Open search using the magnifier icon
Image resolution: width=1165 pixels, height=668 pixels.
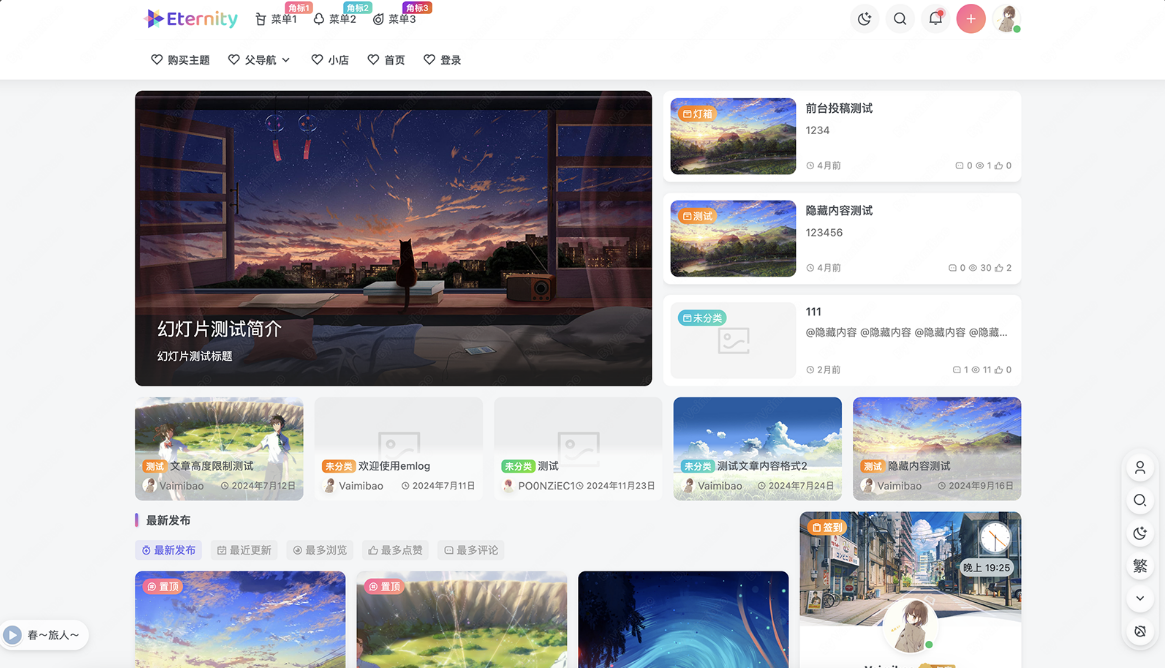click(x=899, y=18)
